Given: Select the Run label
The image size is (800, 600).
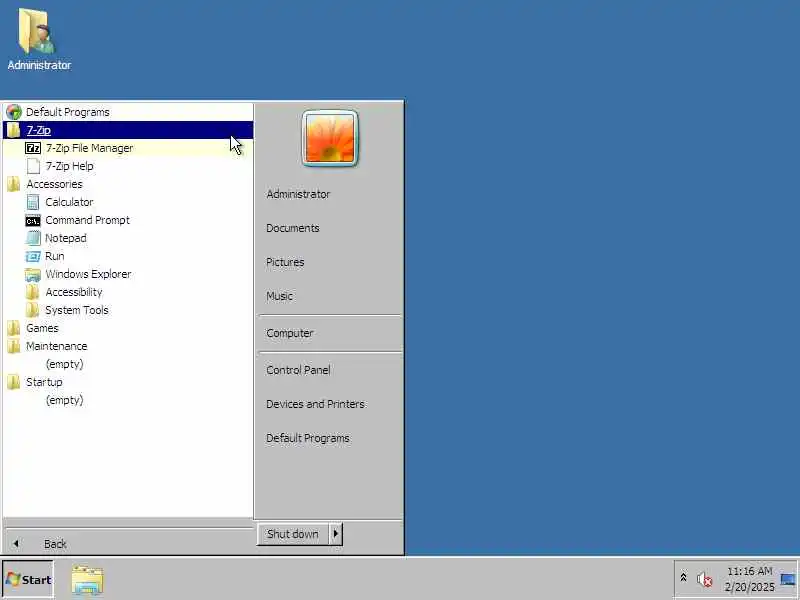Looking at the screenshot, I should click(x=55, y=256).
